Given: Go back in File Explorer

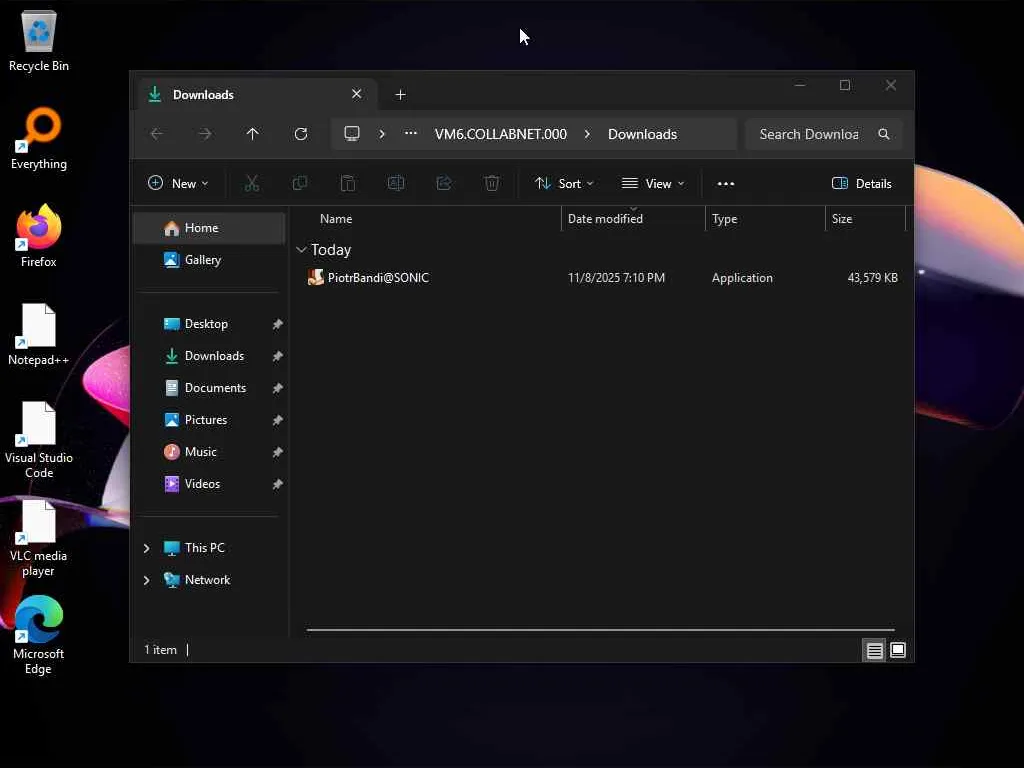Looking at the screenshot, I should (x=157, y=134).
